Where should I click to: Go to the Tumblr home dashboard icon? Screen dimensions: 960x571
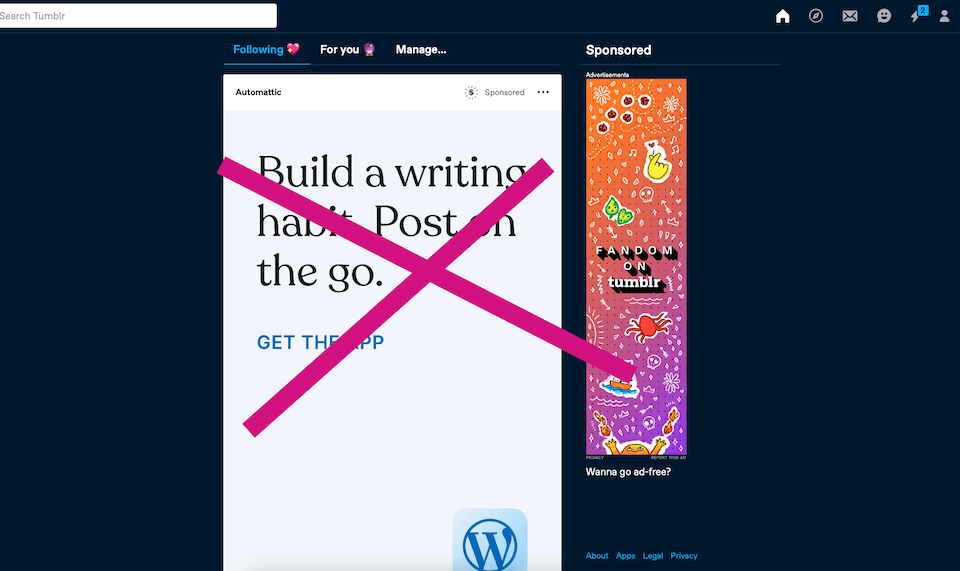click(x=782, y=16)
